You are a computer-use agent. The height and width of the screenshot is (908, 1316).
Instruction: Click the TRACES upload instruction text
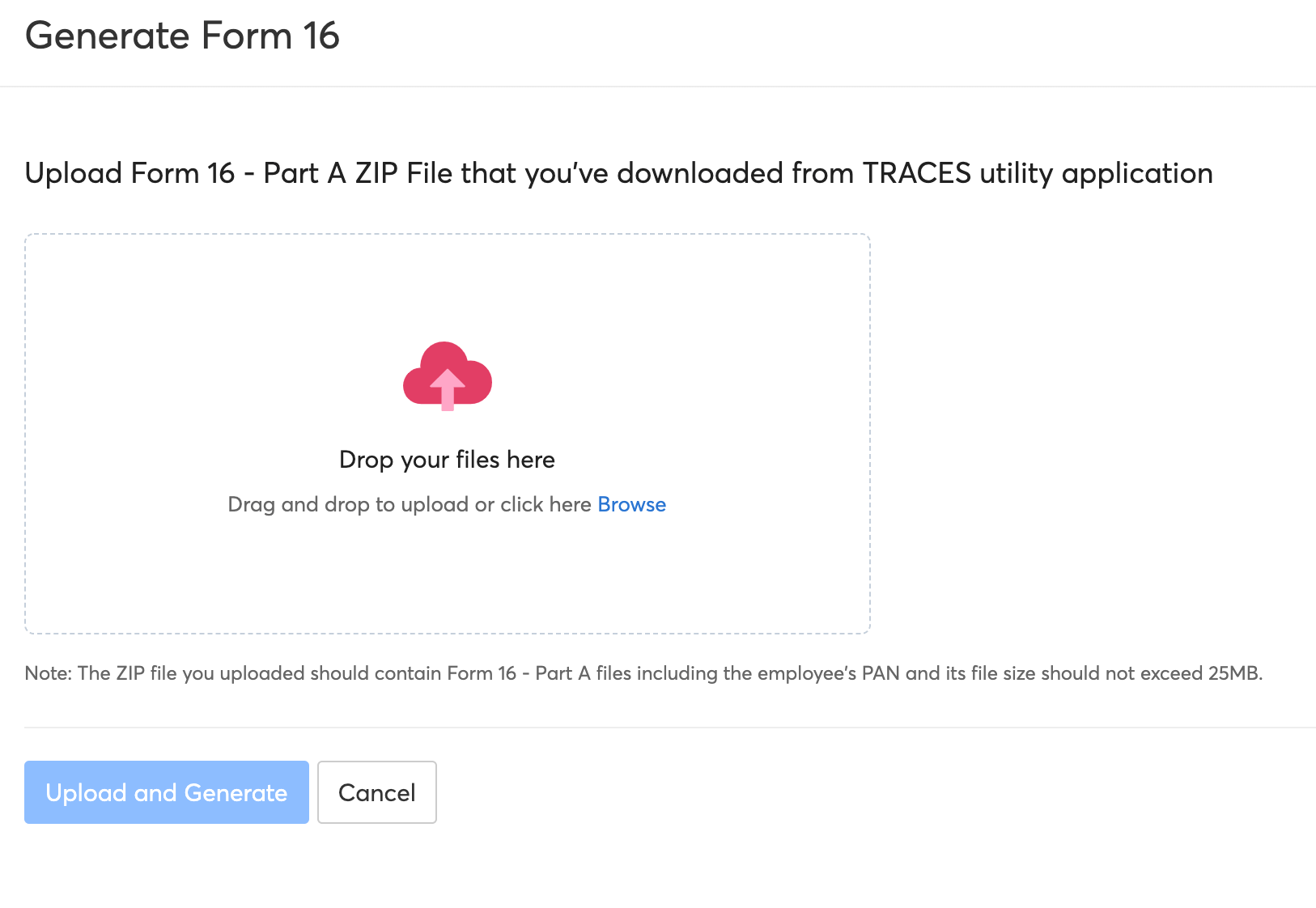point(618,172)
